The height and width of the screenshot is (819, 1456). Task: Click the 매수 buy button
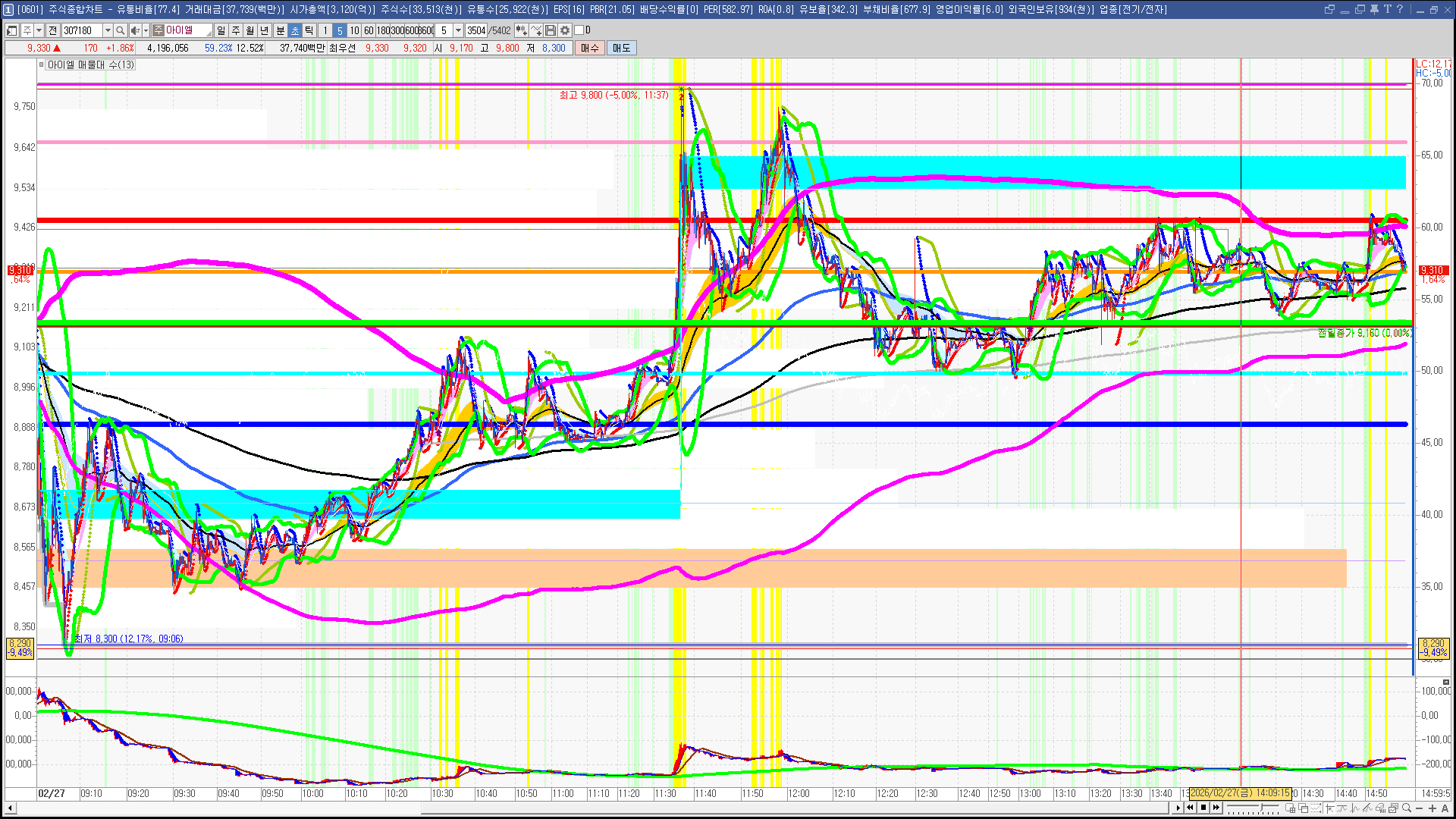pos(589,48)
